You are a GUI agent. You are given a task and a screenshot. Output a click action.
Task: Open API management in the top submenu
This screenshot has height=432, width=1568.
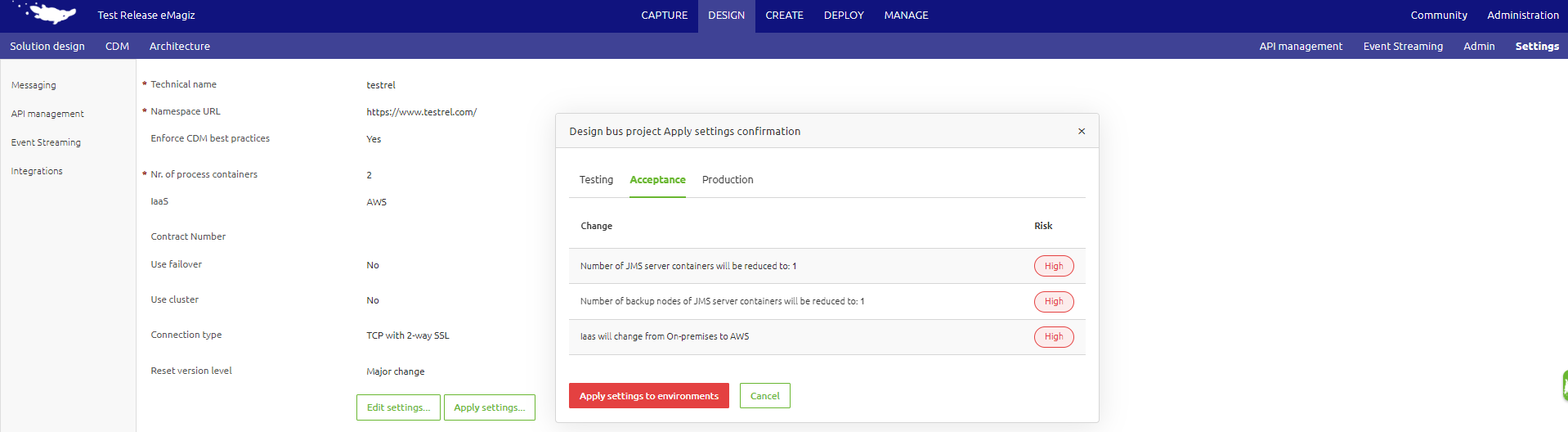(x=1301, y=47)
